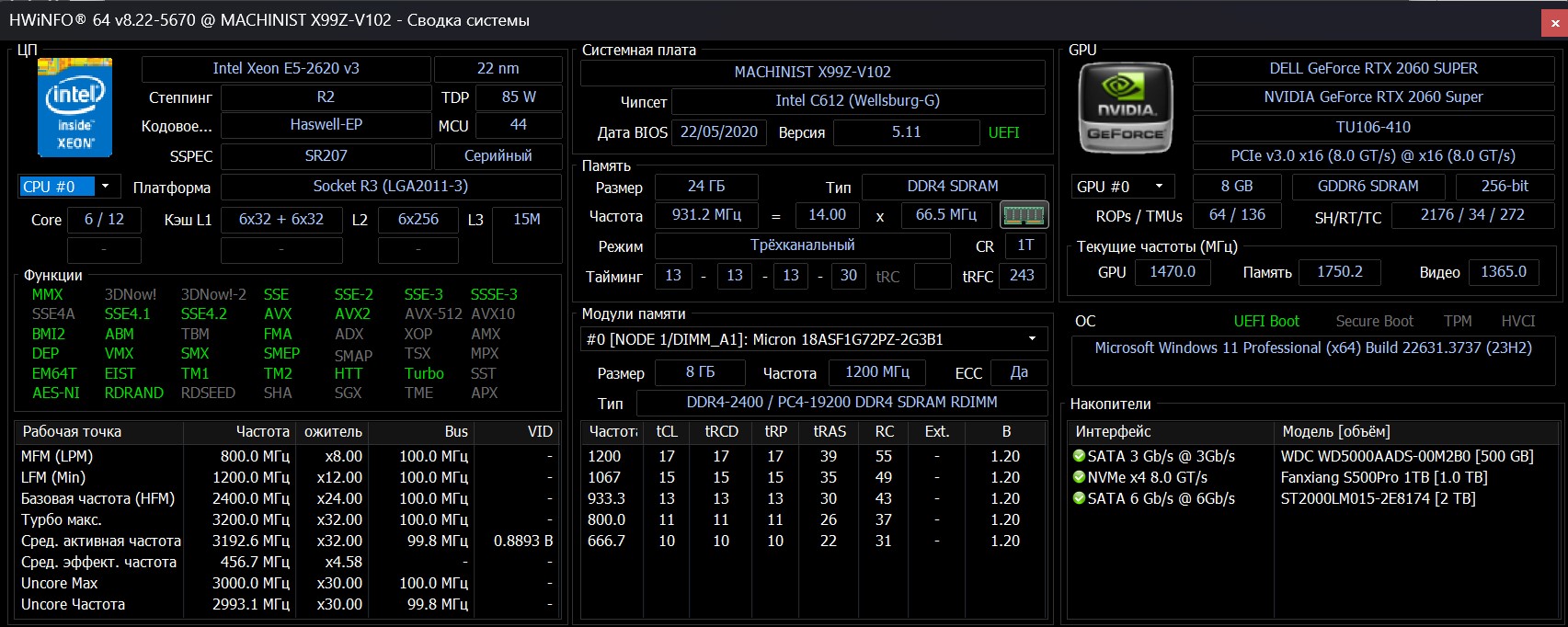This screenshot has height=627, width=1568.
Task: Close the HWiNFO summary window
Action: click(x=1554, y=23)
